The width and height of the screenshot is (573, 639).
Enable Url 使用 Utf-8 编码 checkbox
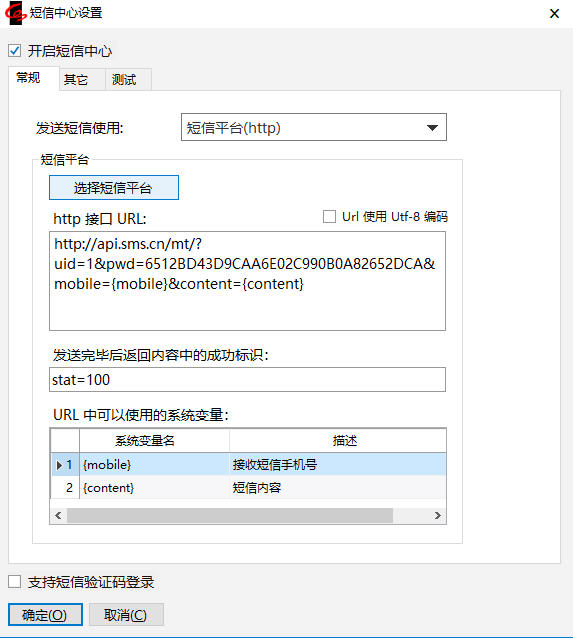(x=329, y=216)
